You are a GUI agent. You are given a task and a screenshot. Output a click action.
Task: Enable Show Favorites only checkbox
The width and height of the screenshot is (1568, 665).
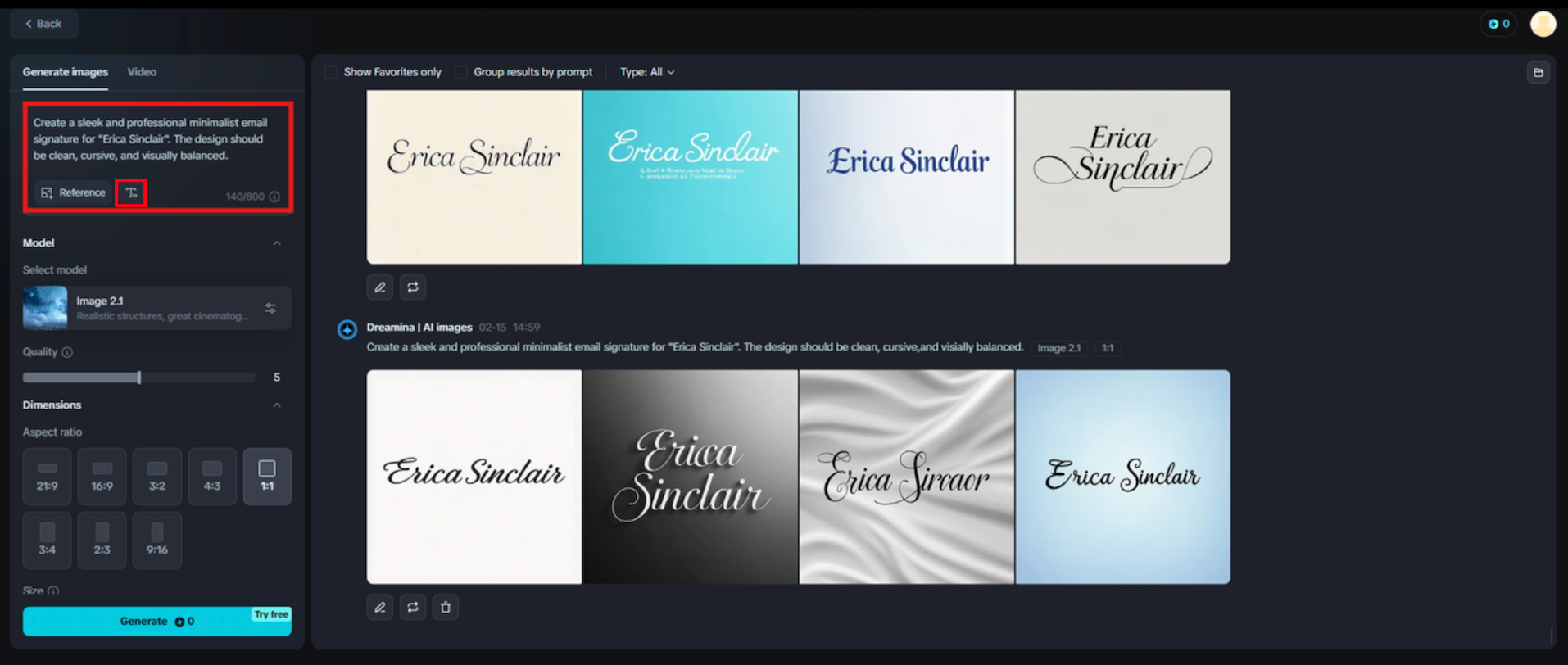click(331, 72)
